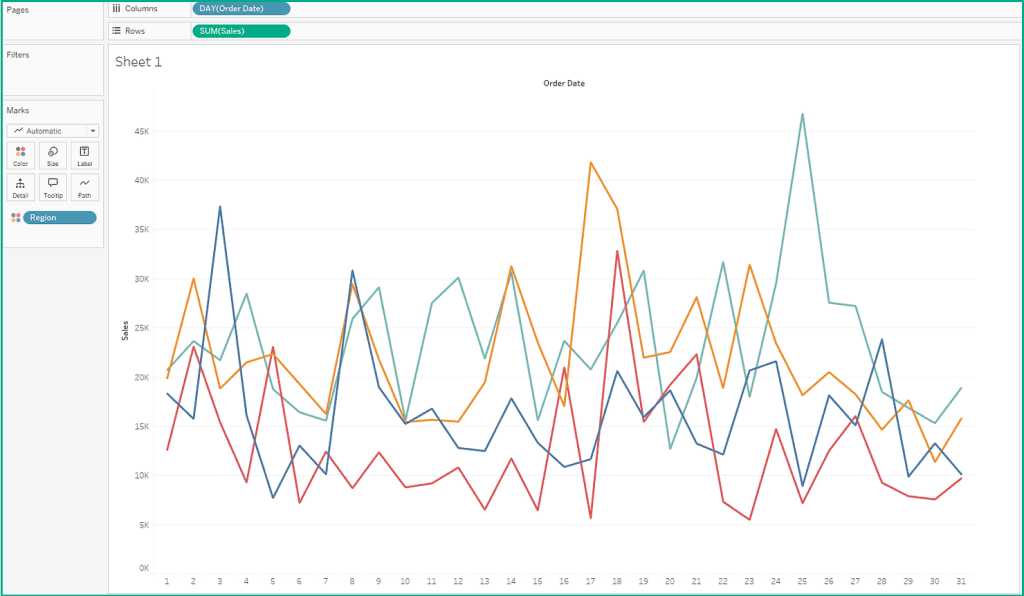Select the Region pill in Marks

pyautogui.click(x=60, y=218)
